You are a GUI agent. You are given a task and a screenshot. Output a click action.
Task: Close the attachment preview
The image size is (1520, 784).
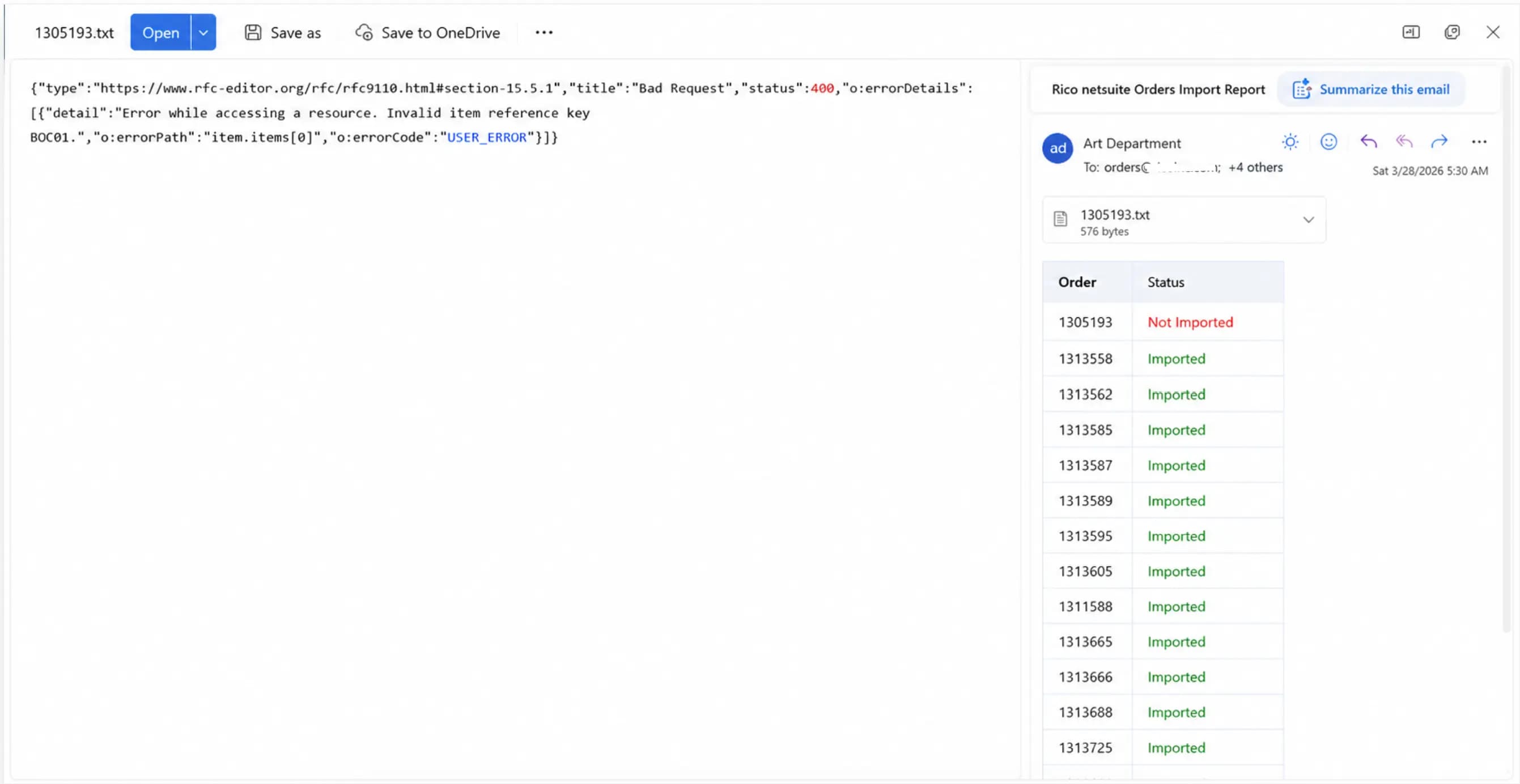1493,32
